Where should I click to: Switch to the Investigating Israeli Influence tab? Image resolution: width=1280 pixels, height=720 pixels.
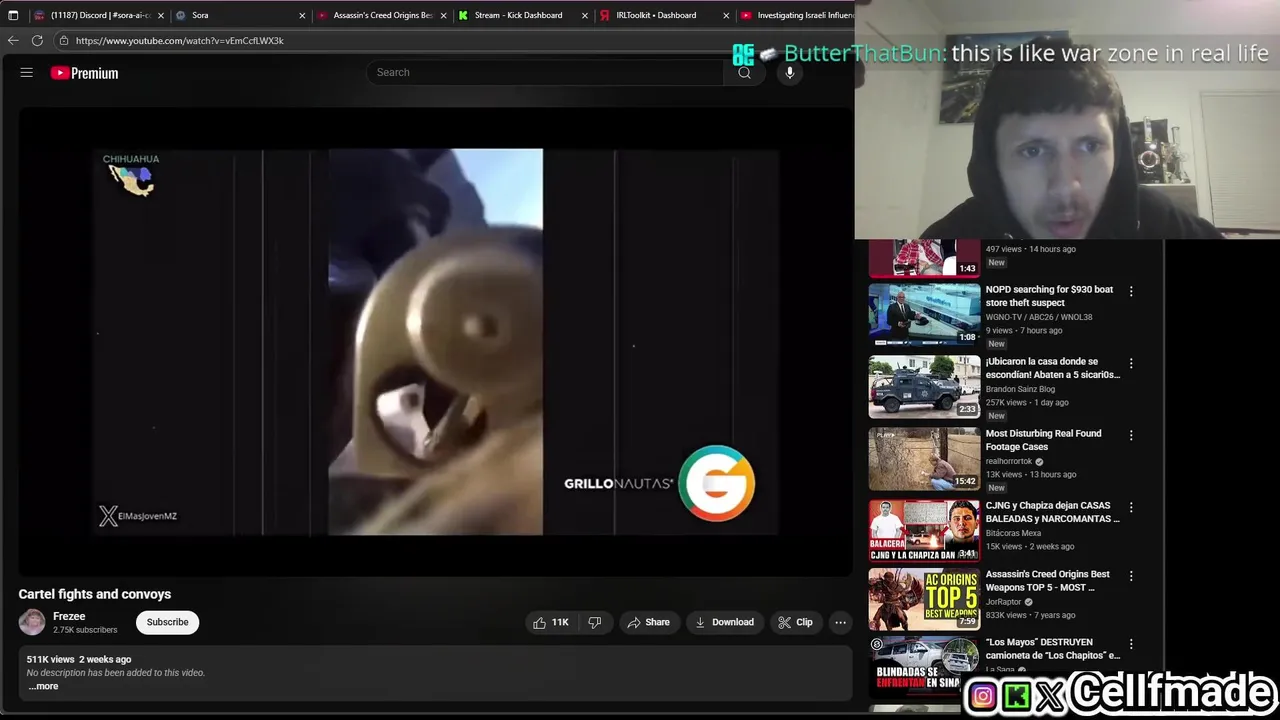(796, 15)
